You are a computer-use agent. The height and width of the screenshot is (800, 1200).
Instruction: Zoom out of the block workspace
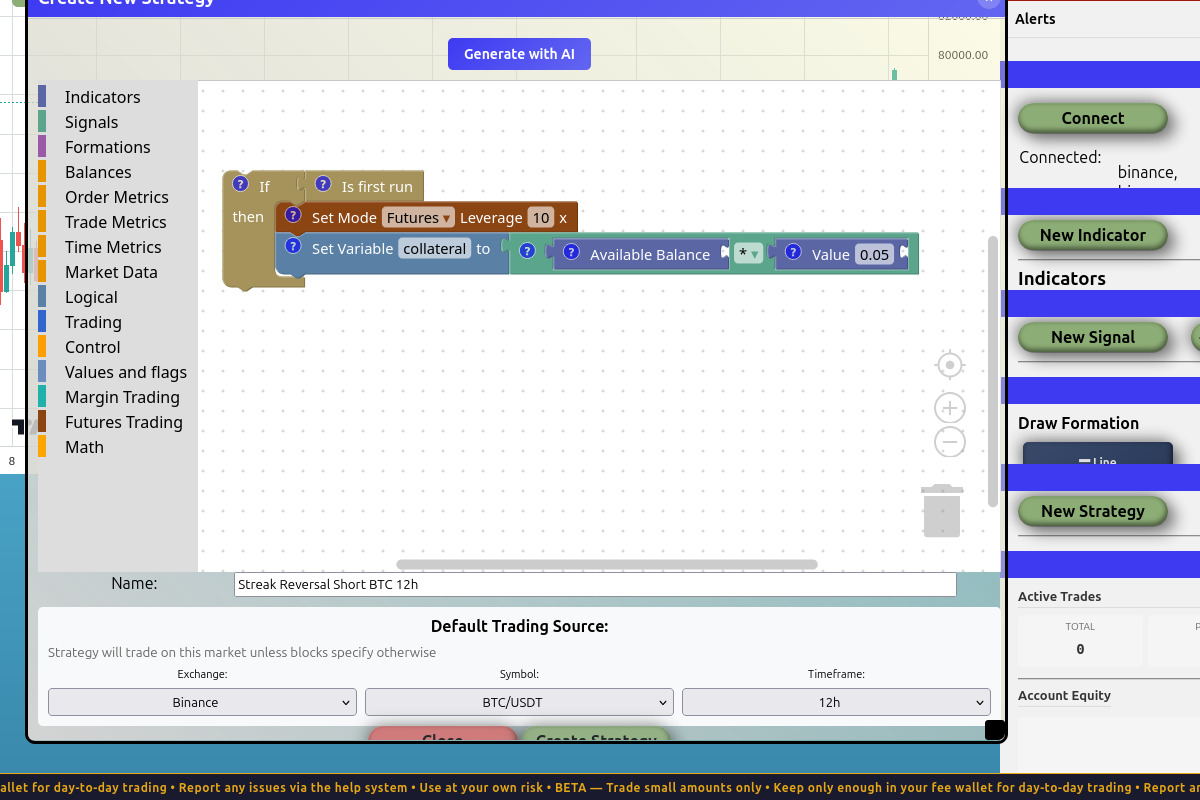coord(950,442)
